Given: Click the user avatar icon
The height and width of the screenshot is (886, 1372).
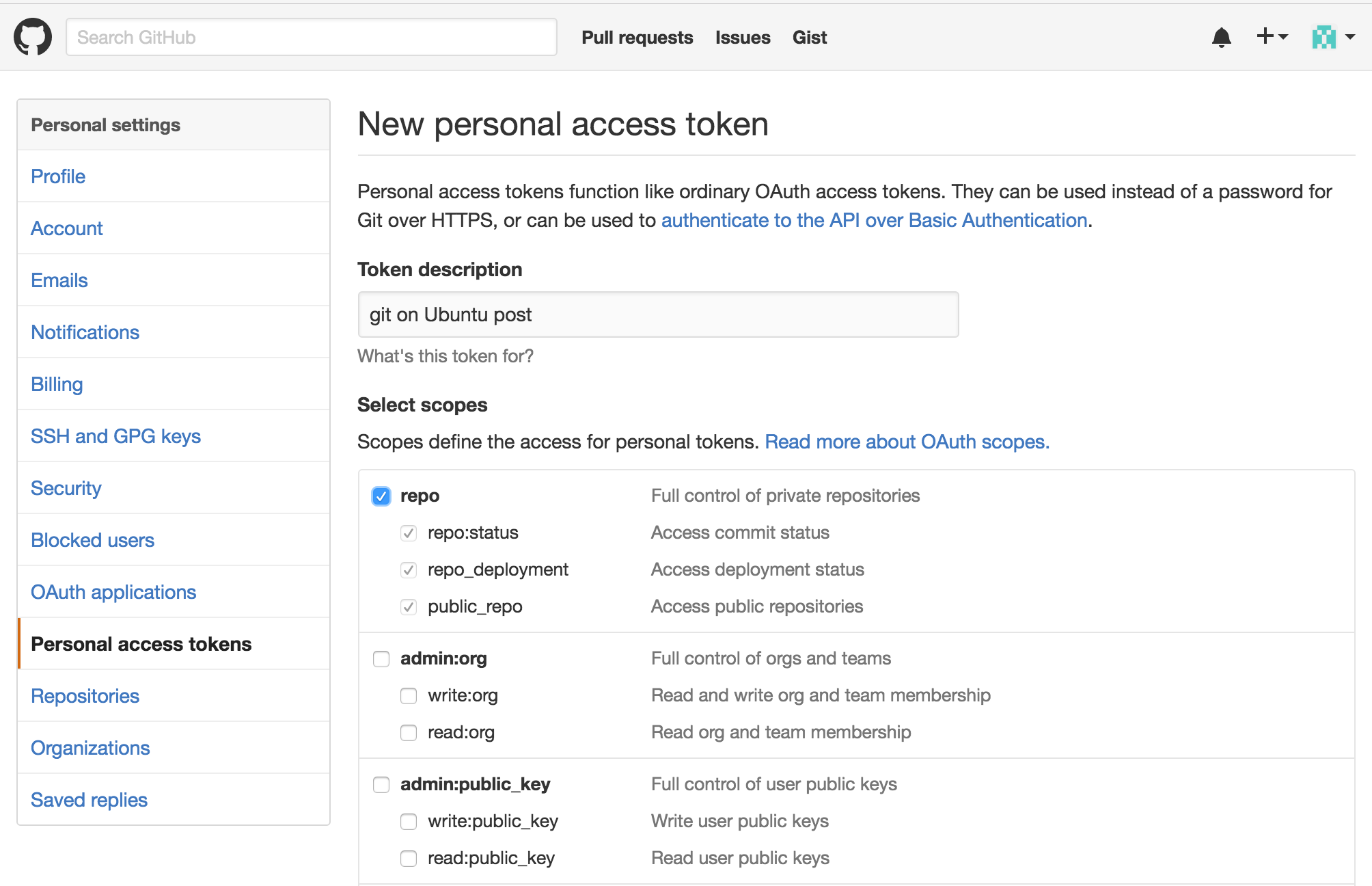Looking at the screenshot, I should pos(1323,37).
